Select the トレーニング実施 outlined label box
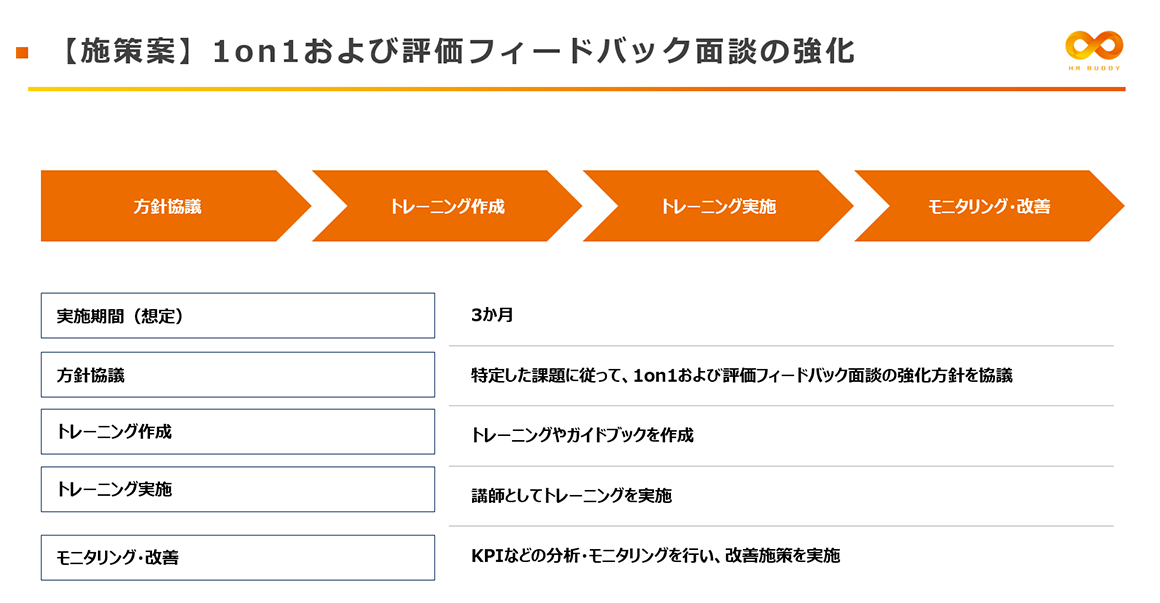The width and height of the screenshot is (1160, 603). tap(238, 489)
